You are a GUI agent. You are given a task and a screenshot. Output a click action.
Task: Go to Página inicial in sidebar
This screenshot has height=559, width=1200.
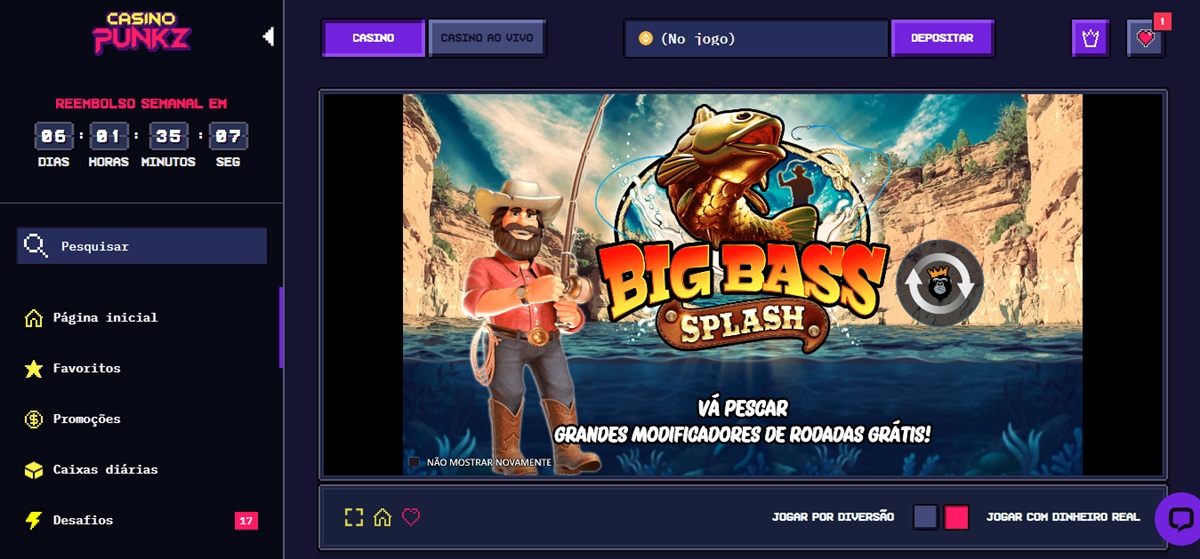pyautogui.click(x=105, y=317)
